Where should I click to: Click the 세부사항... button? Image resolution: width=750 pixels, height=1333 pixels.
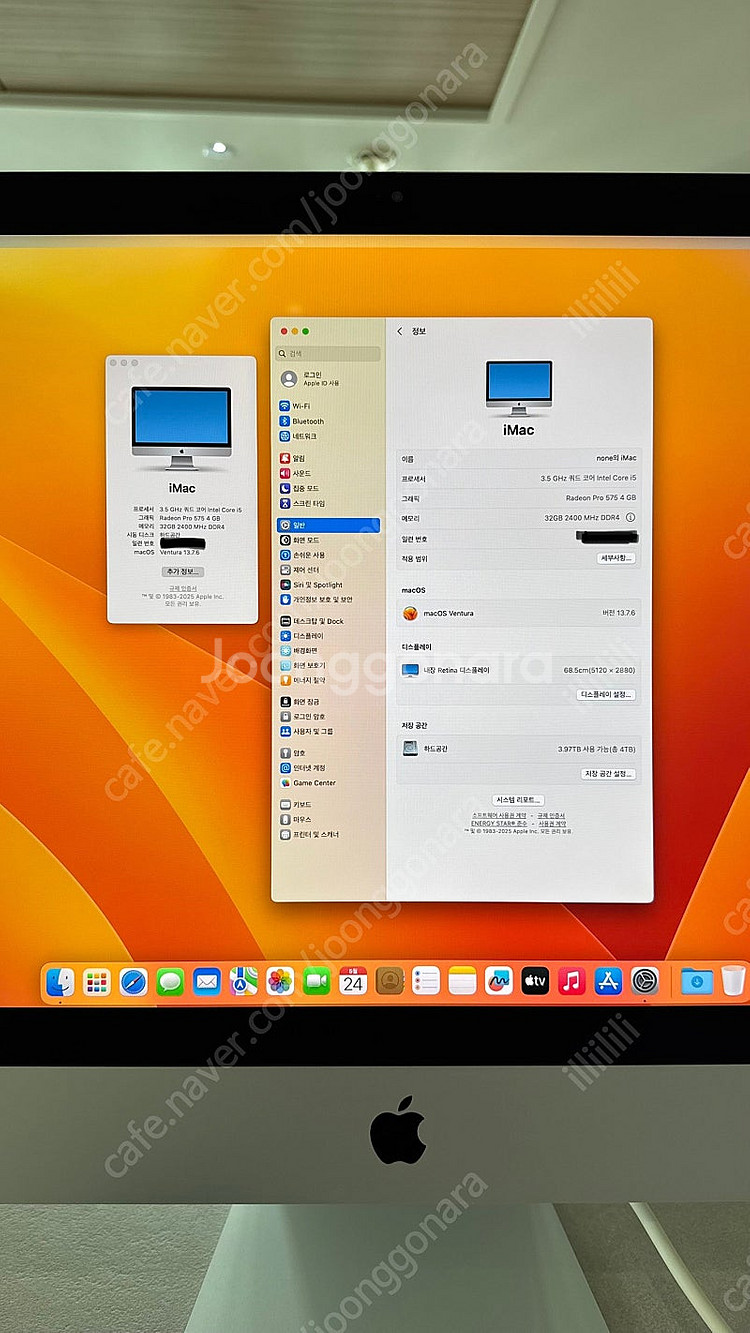[616, 558]
